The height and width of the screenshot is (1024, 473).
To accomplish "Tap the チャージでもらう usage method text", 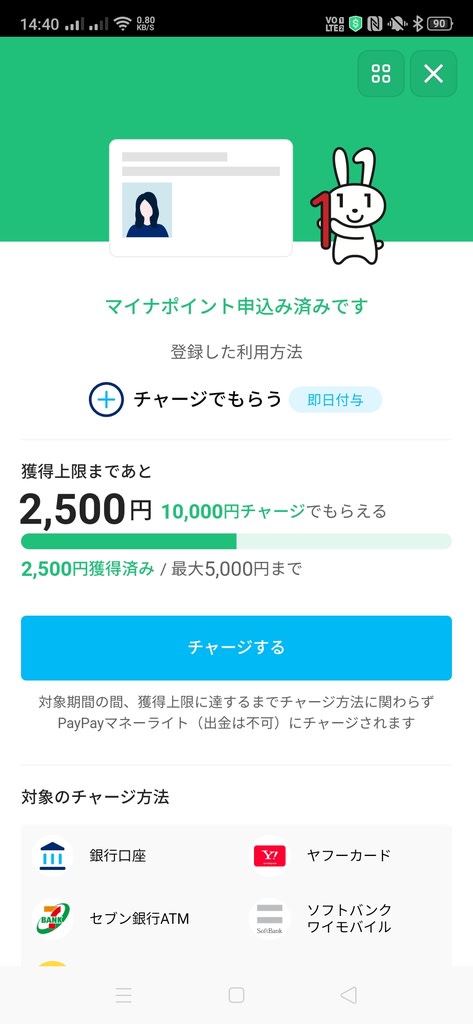I will (x=207, y=399).
